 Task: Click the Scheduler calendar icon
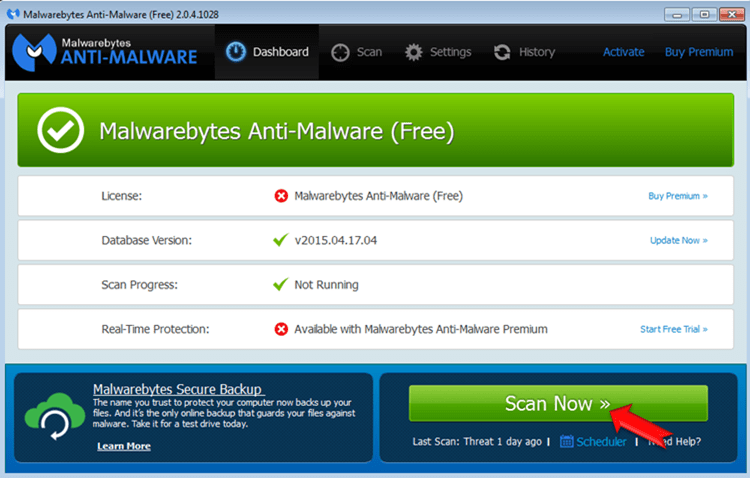(566, 441)
